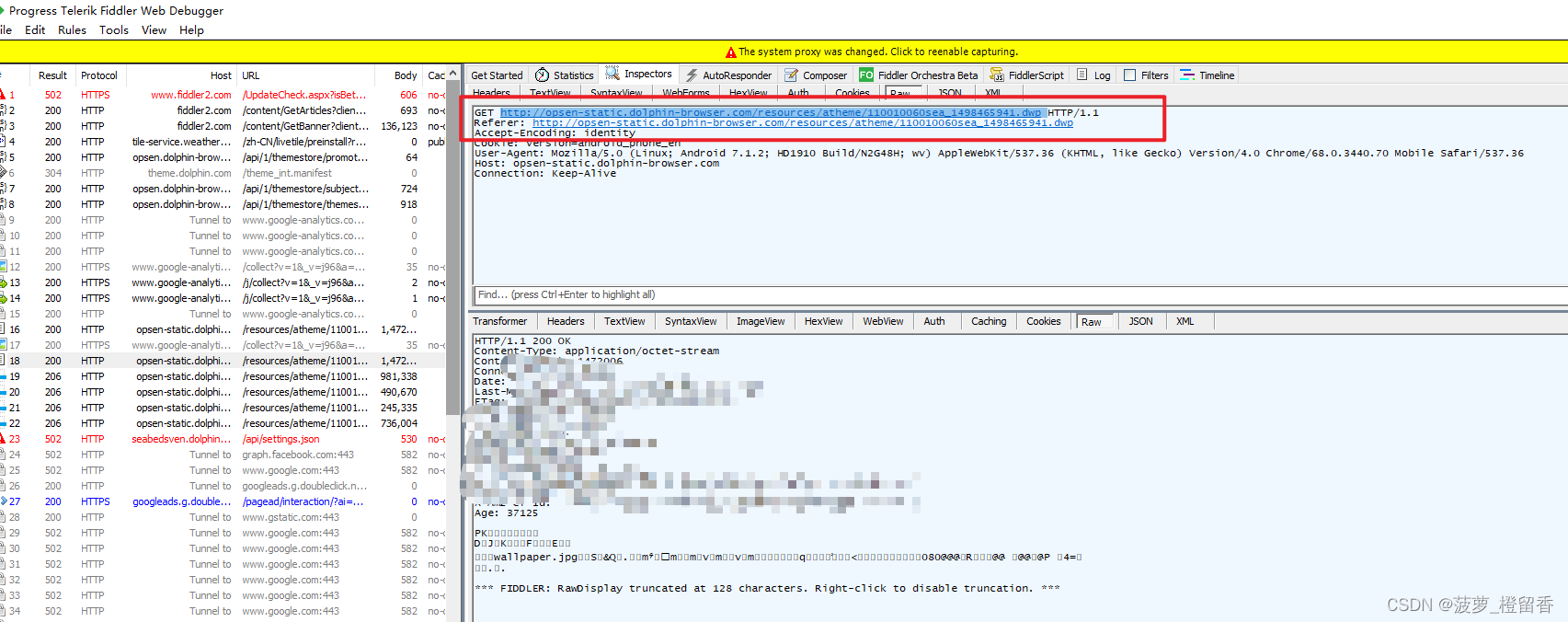The width and height of the screenshot is (1568, 622).
Task: Open the Referer URL link
Action: click(x=803, y=122)
